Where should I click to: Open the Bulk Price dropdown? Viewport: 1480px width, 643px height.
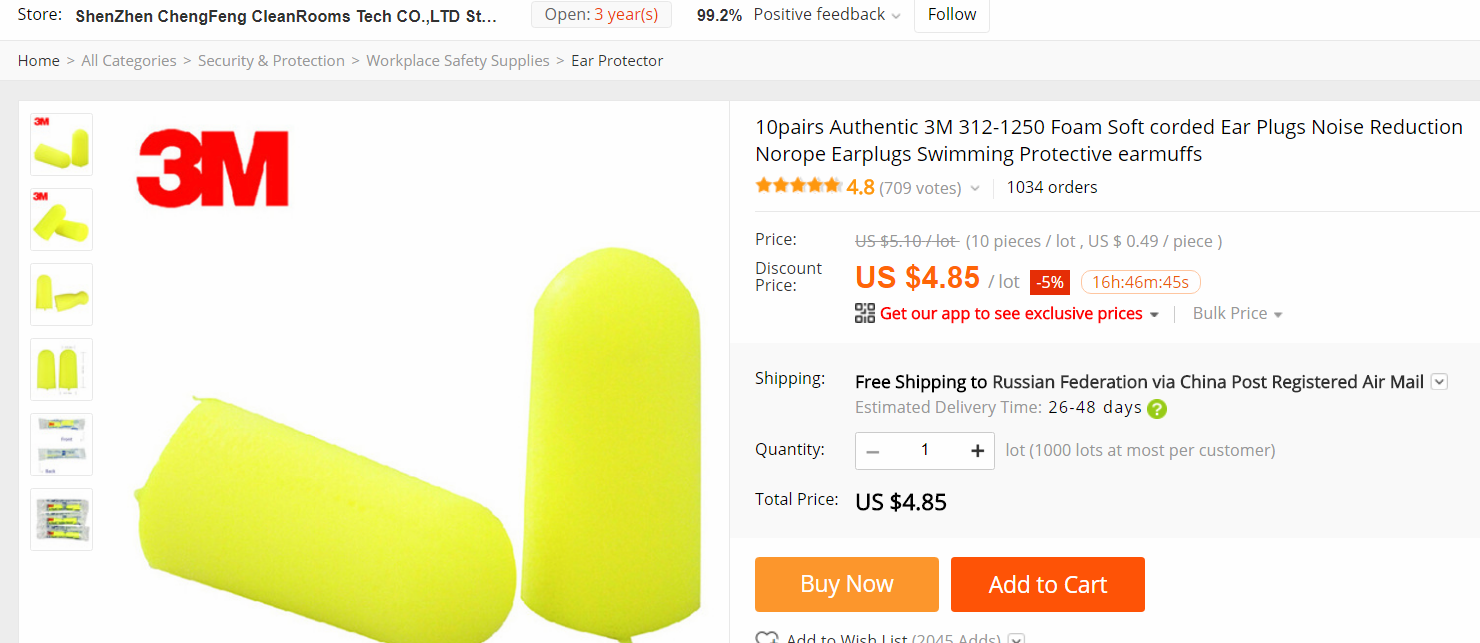[x=1237, y=313]
